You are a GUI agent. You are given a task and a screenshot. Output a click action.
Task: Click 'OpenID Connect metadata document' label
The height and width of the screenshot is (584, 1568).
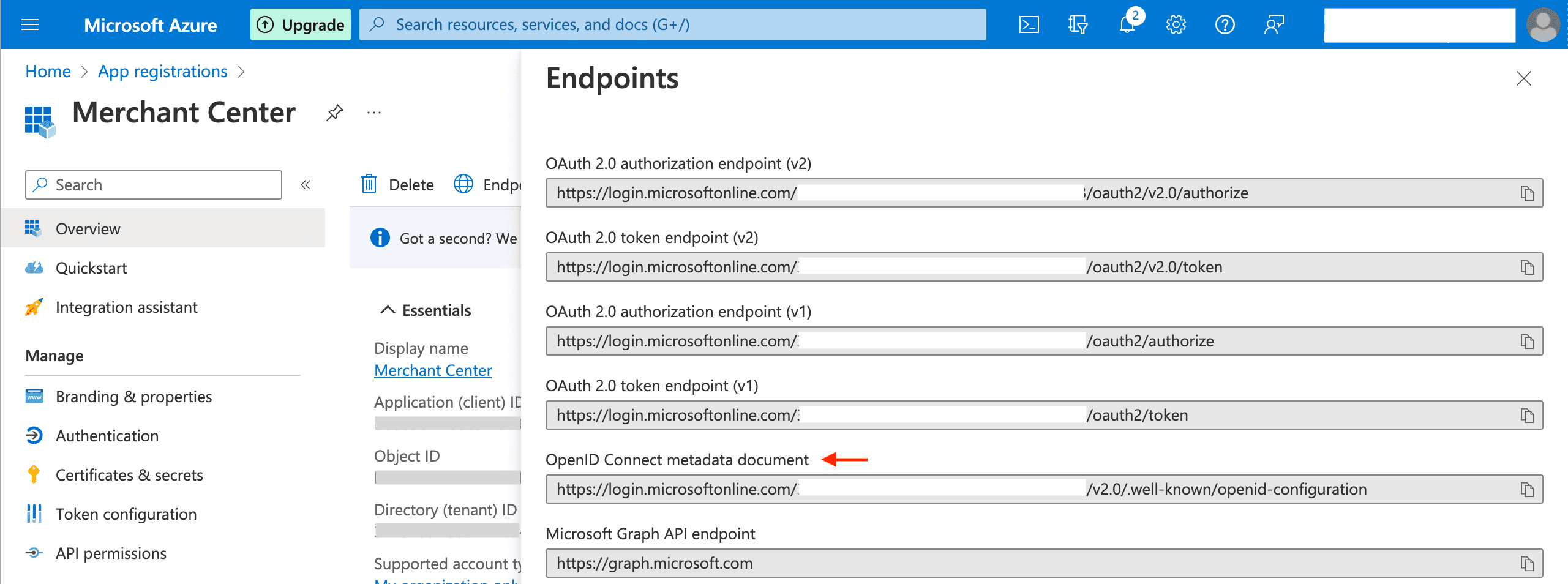677,460
